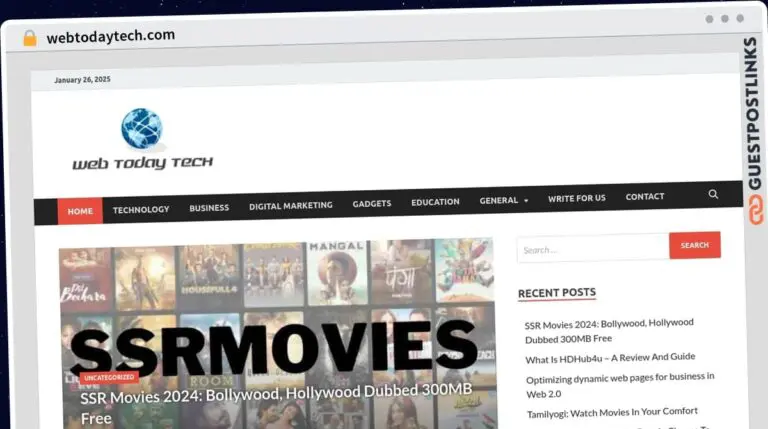Click the webtodaytech.com address text
Image resolution: width=768 pixels, height=429 pixels.
click(111, 36)
